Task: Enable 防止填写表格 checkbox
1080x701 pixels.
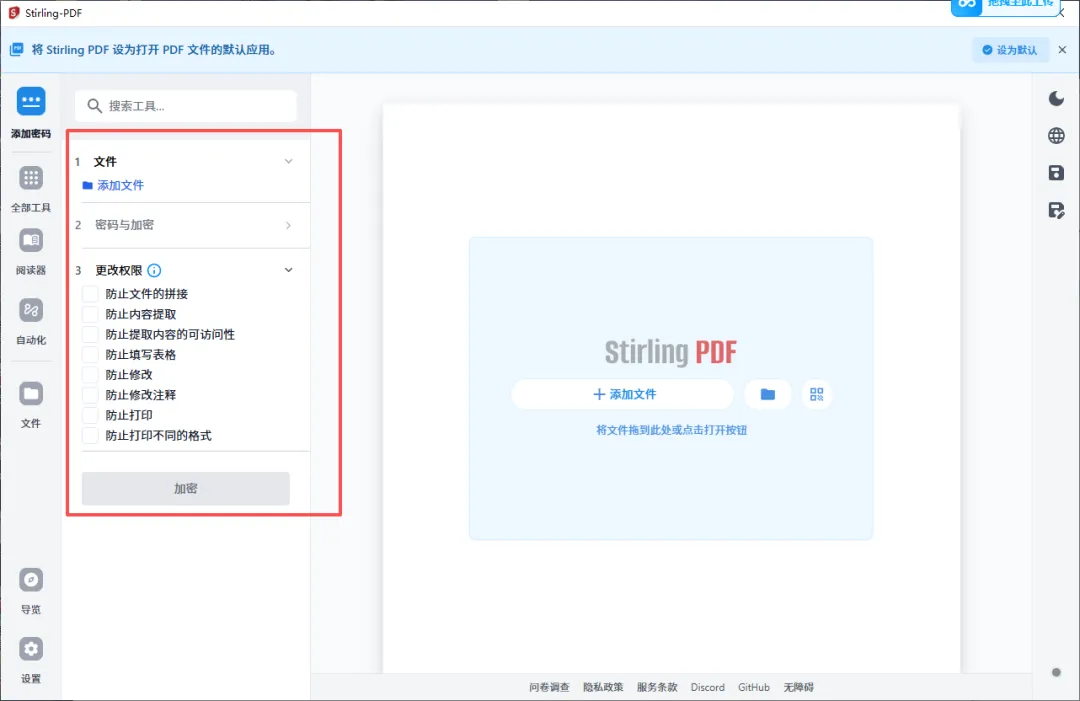Action: pos(90,355)
